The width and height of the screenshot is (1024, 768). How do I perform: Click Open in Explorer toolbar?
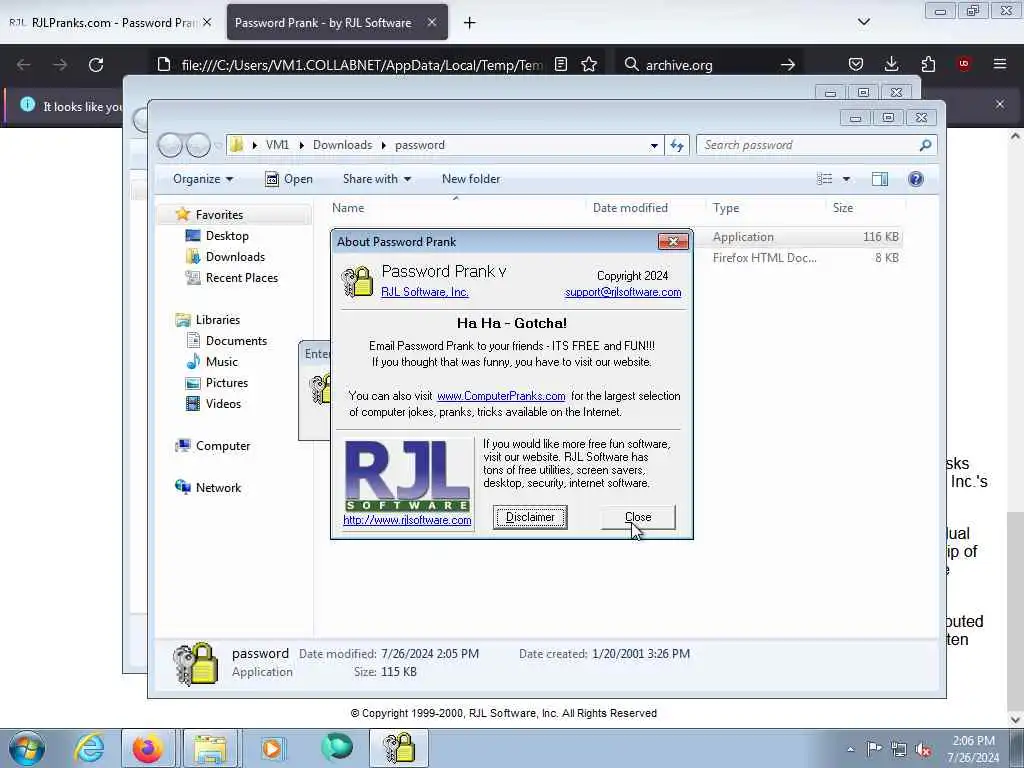[x=289, y=179]
